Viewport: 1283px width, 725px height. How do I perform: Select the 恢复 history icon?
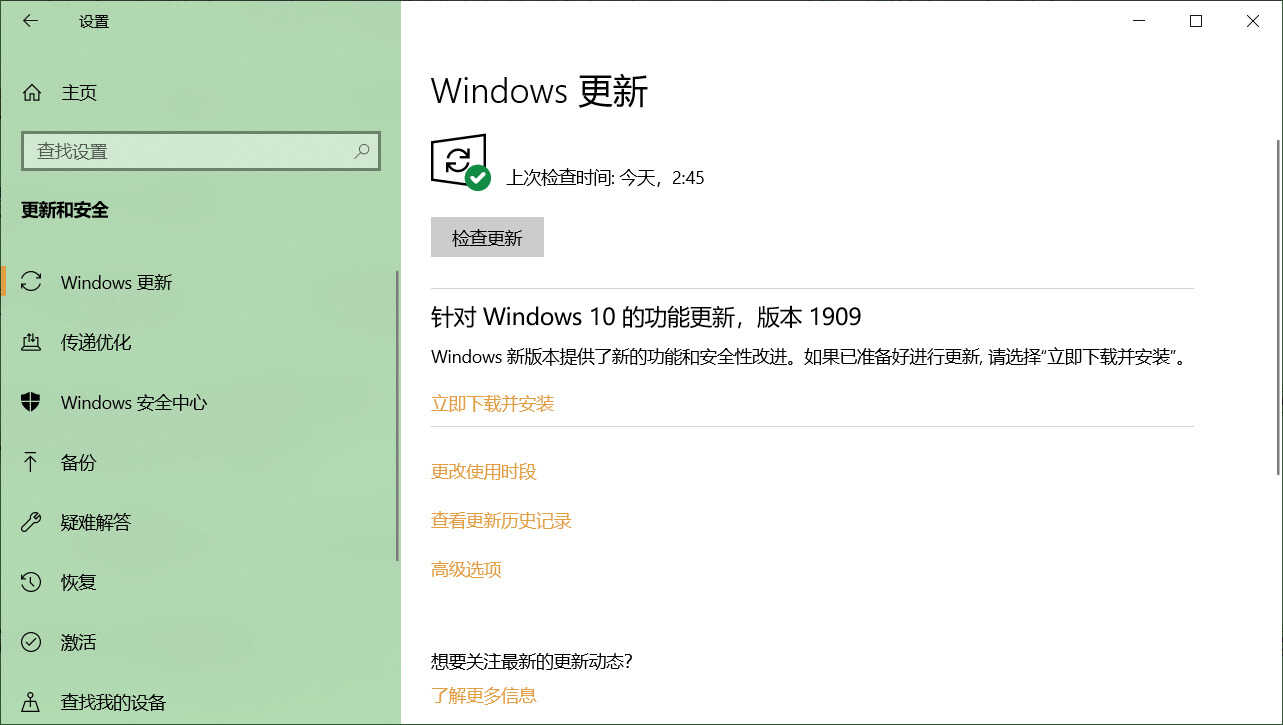click(x=31, y=582)
